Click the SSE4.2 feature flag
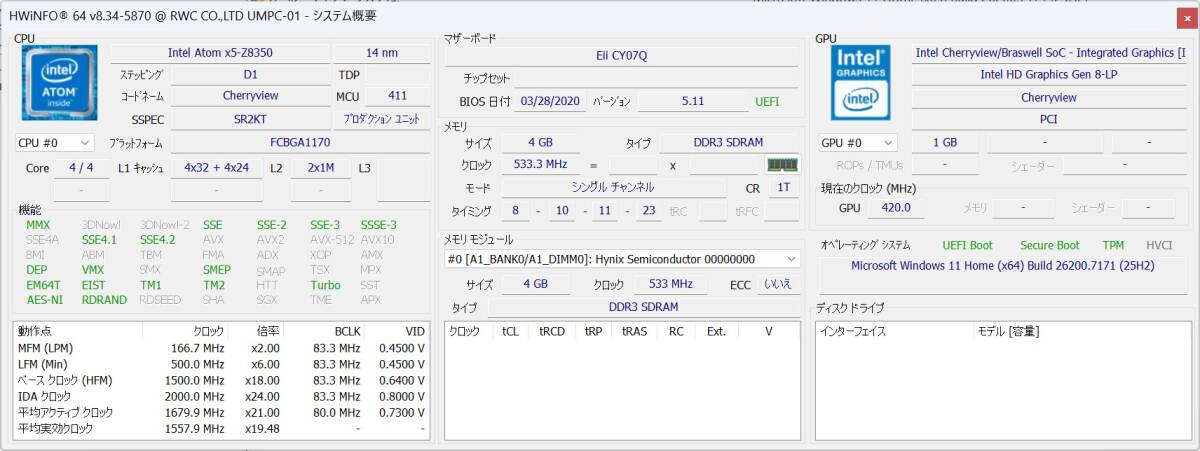The image size is (1200, 451). pos(157,240)
